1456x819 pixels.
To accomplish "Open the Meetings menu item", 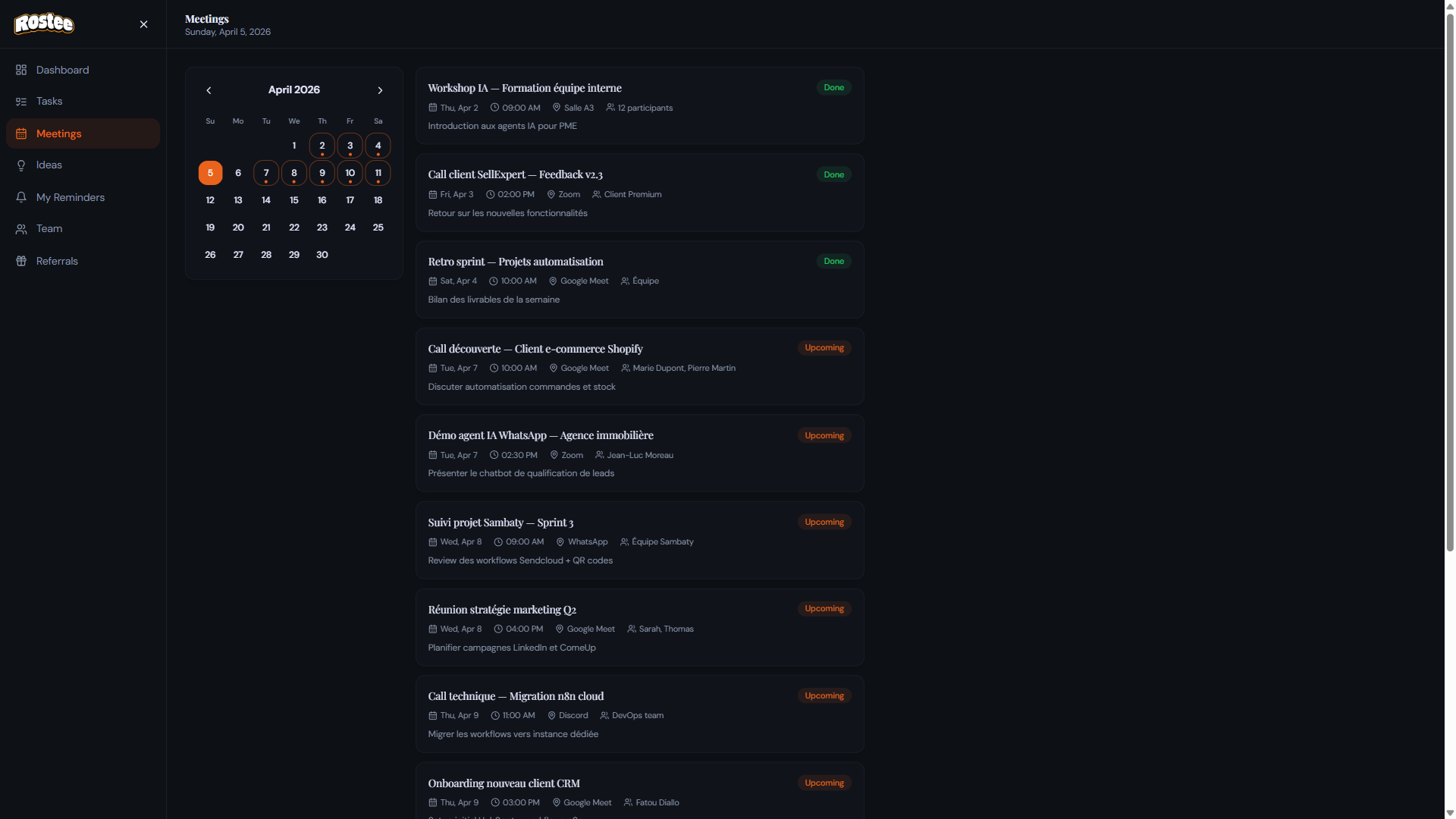I will (x=59, y=133).
